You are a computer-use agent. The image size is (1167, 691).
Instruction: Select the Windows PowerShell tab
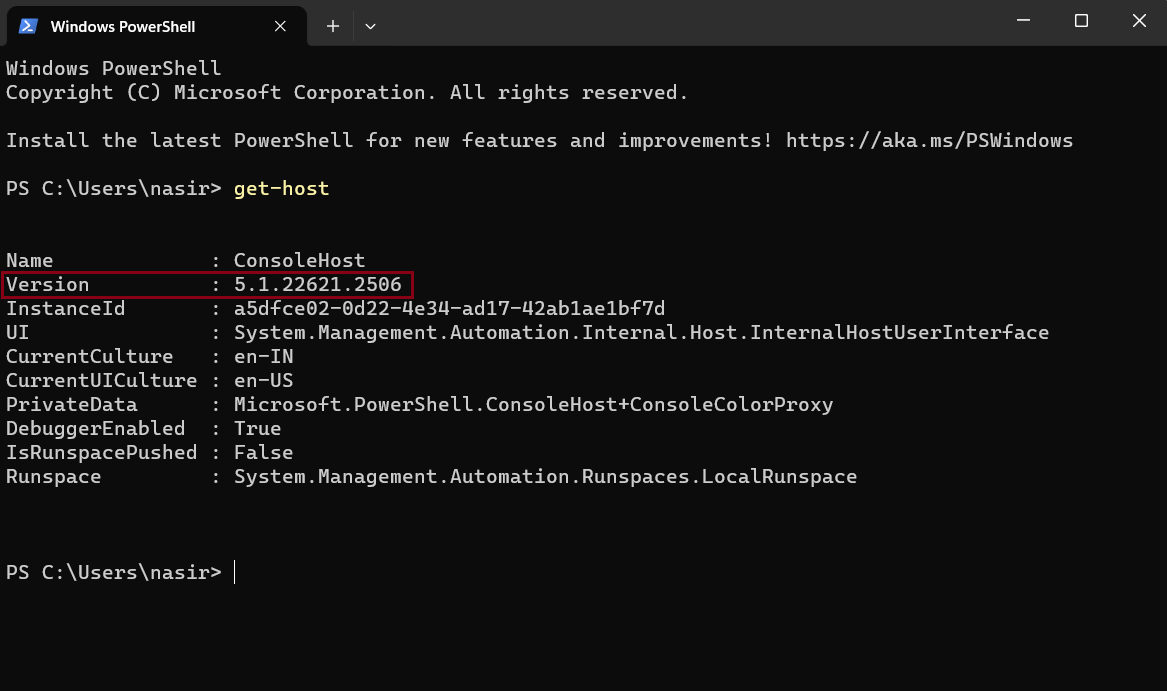point(156,26)
